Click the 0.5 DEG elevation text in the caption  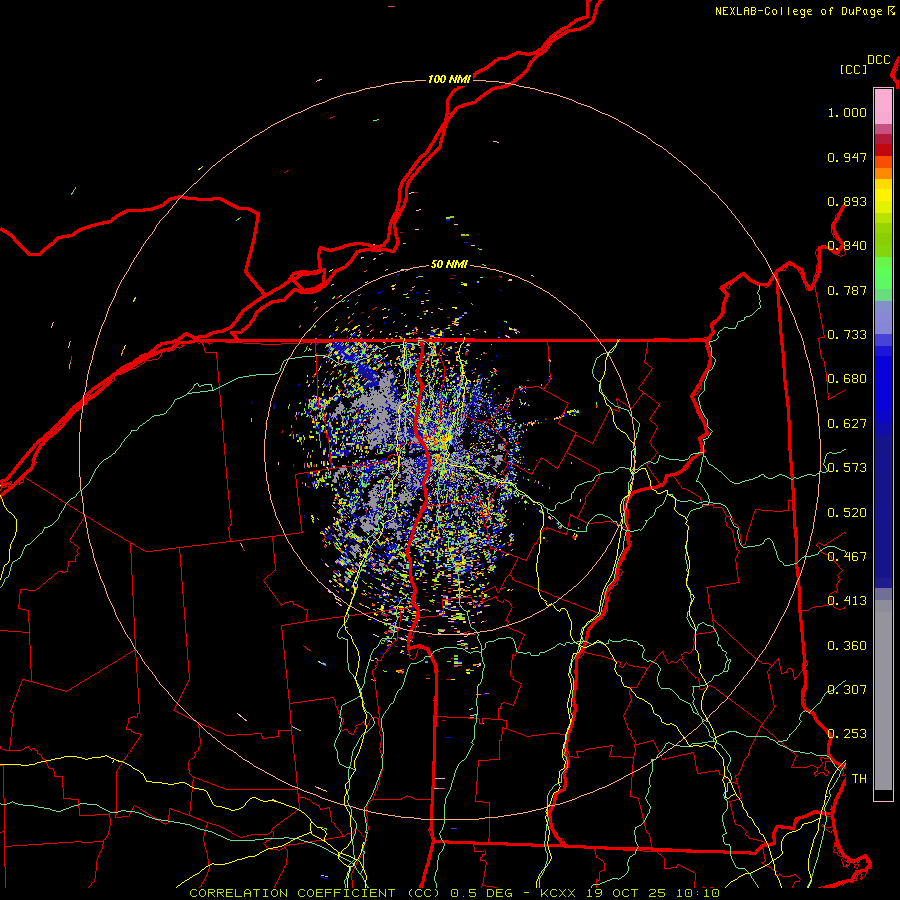click(482, 893)
